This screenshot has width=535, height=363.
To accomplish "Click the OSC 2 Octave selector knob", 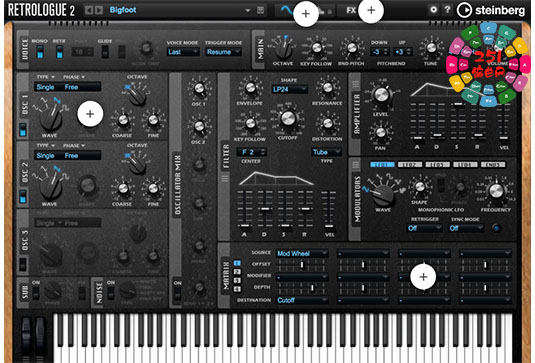I will click(138, 164).
